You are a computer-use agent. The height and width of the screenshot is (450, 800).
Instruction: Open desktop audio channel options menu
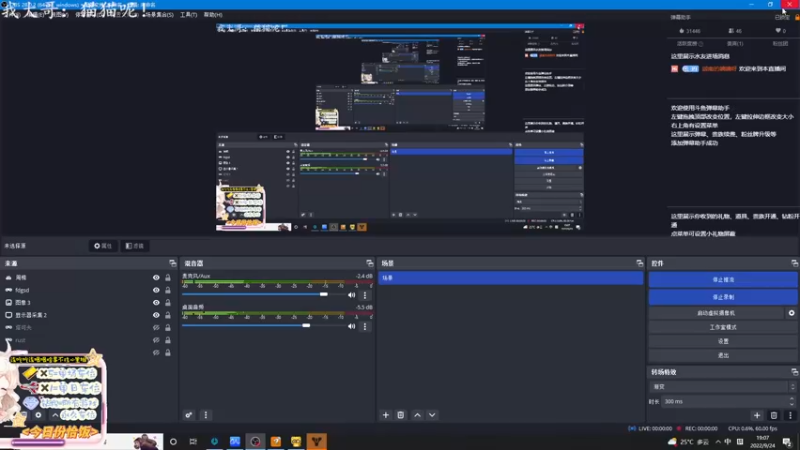[x=365, y=326]
